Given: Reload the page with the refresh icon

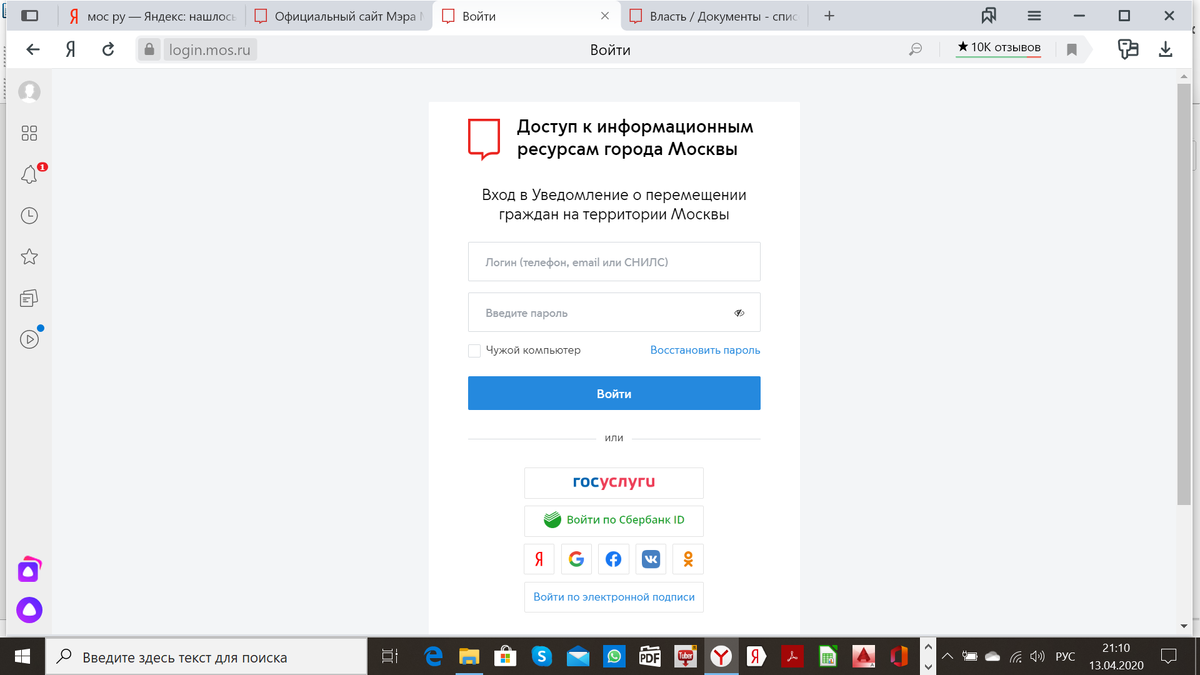Looking at the screenshot, I should [109, 47].
